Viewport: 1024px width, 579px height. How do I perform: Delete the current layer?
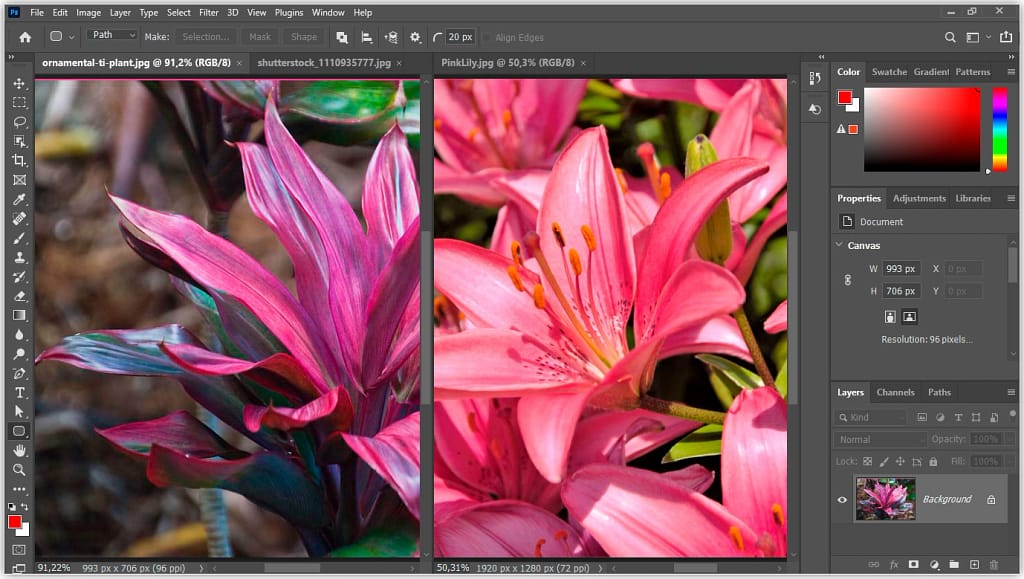[994, 565]
